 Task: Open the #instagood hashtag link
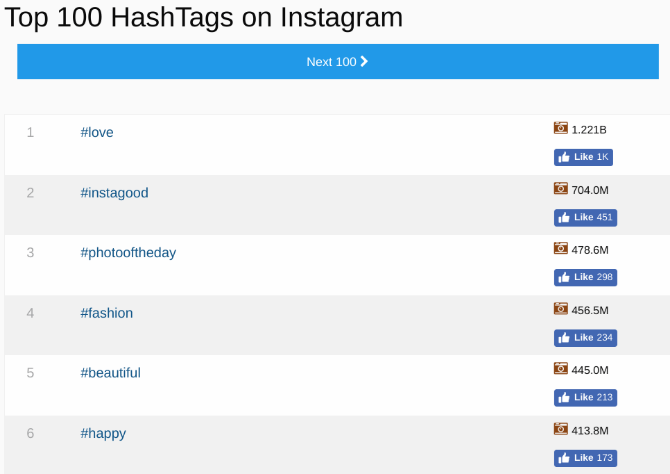coord(114,193)
